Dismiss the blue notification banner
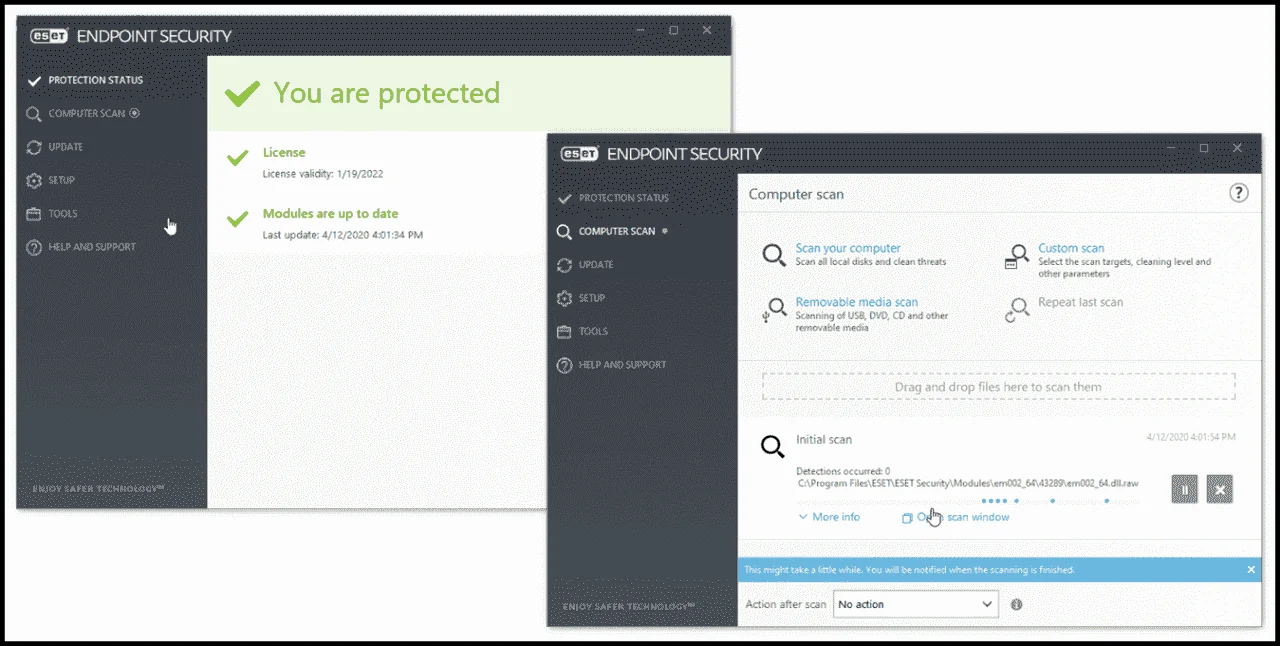This screenshot has height=646, width=1280. click(1251, 570)
